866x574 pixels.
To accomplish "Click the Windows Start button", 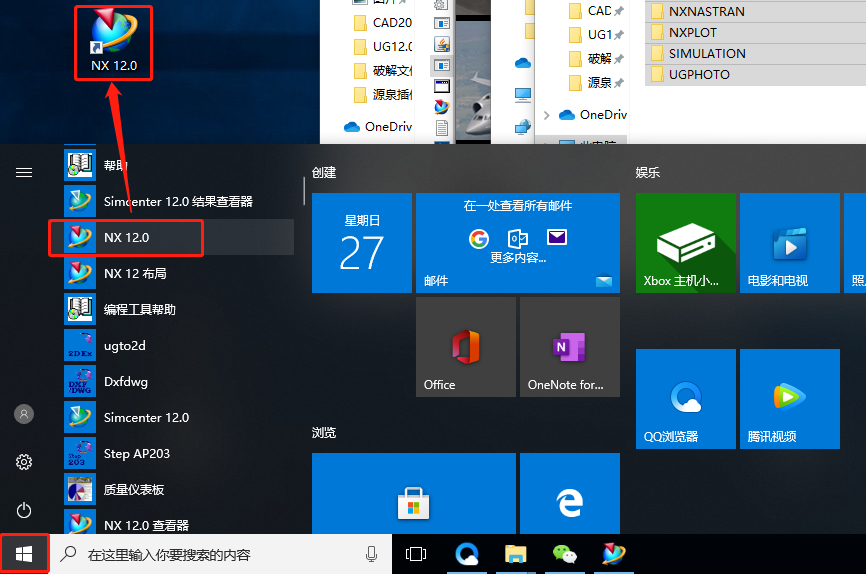I will [24, 554].
